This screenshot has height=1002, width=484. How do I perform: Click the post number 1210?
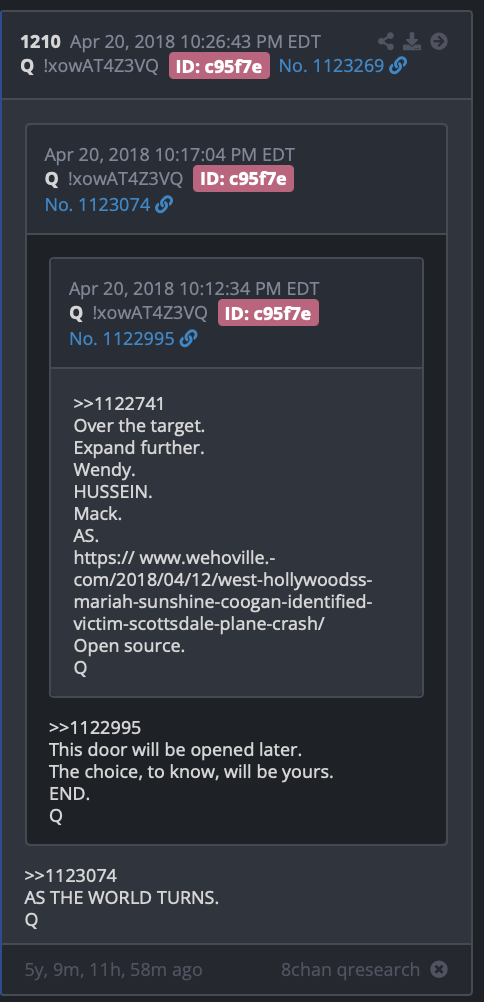pos(40,42)
